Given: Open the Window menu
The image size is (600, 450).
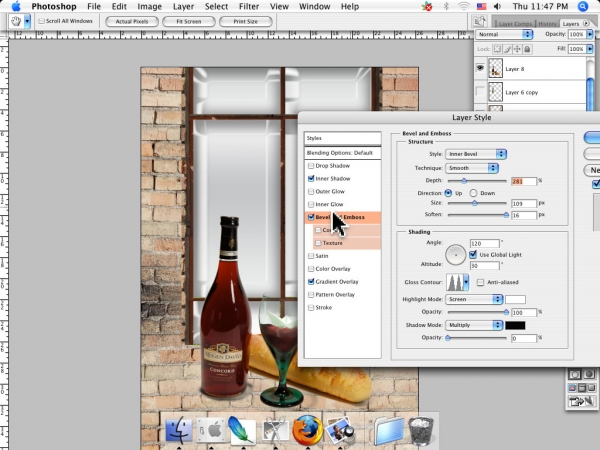Looking at the screenshot, I should [x=315, y=7].
